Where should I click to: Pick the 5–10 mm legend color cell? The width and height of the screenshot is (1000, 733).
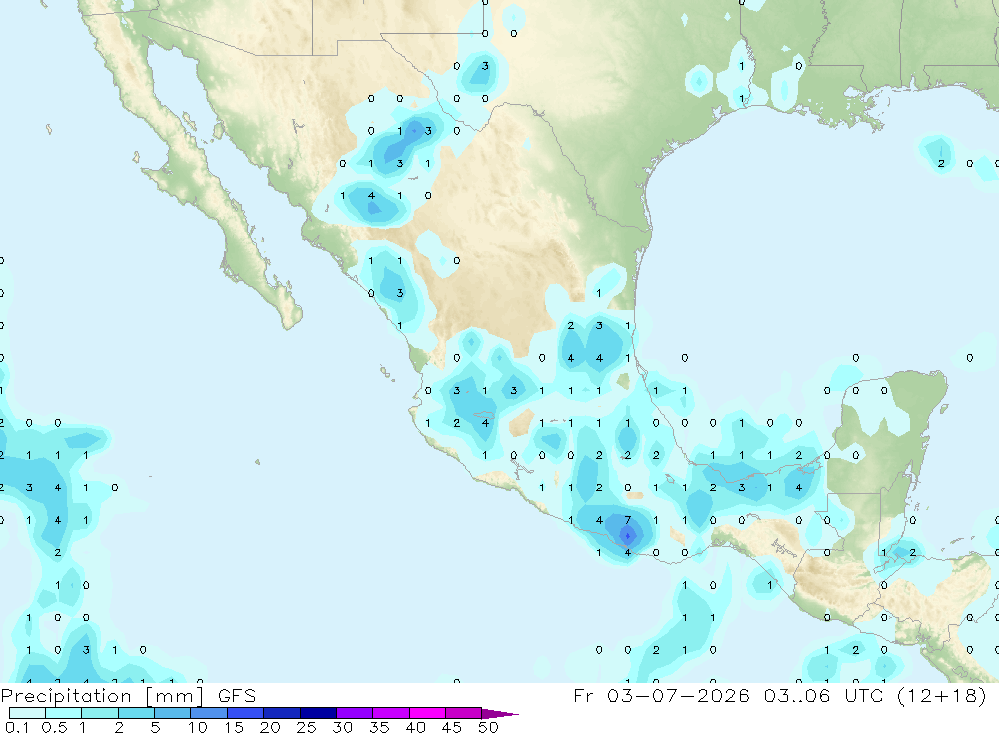(x=173, y=713)
